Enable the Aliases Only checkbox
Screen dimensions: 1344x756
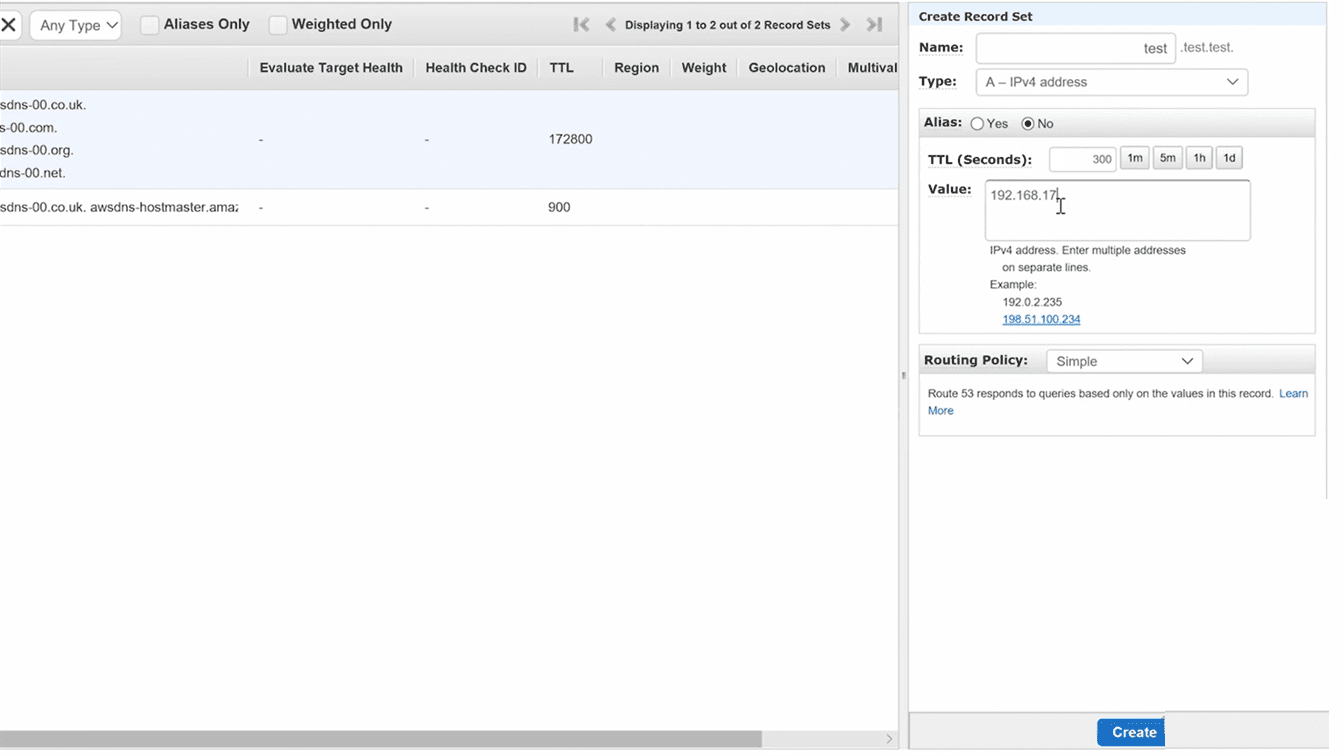[x=150, y=25]
